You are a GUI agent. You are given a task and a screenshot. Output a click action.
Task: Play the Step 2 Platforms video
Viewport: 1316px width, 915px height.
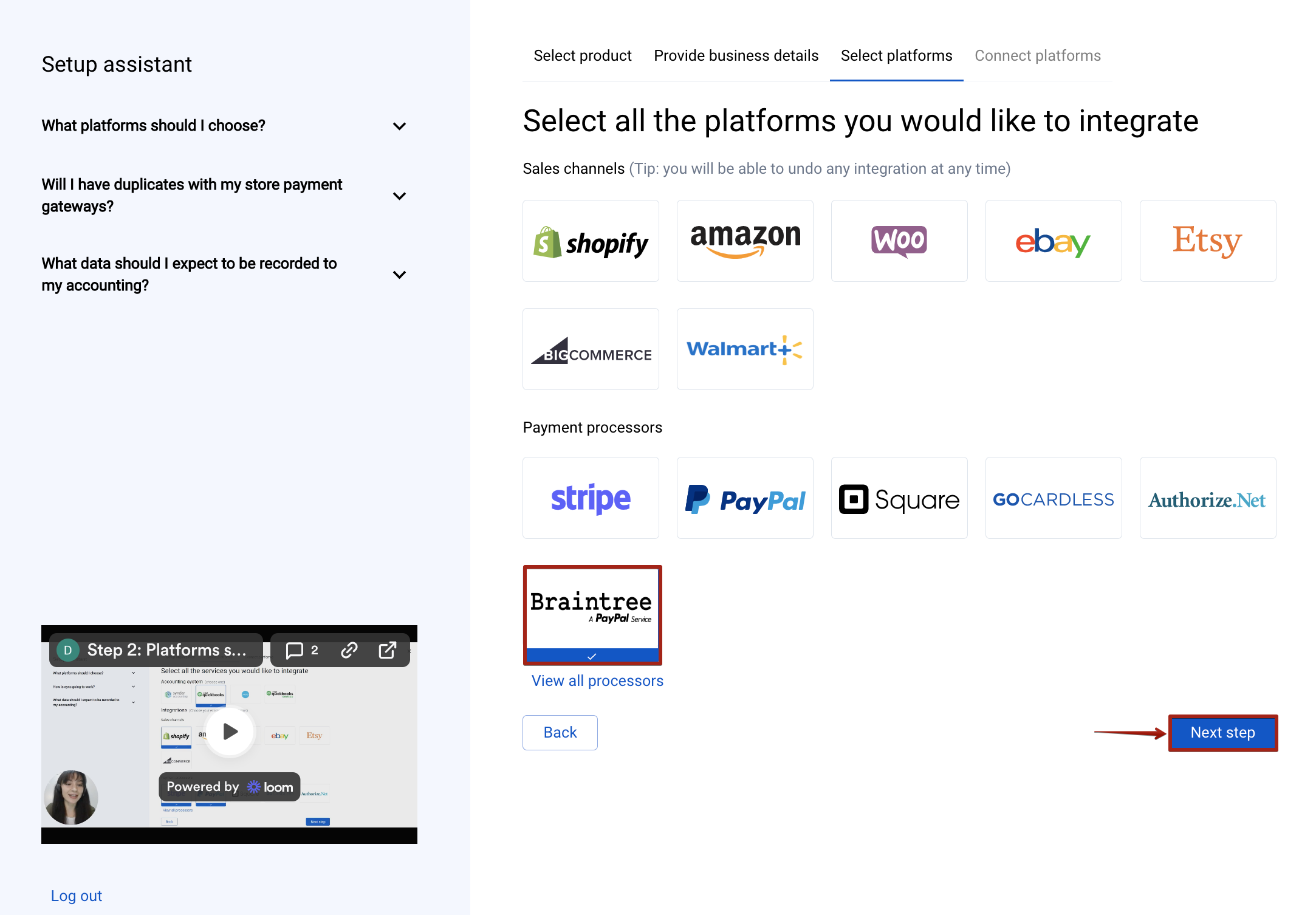coord(230,732)
